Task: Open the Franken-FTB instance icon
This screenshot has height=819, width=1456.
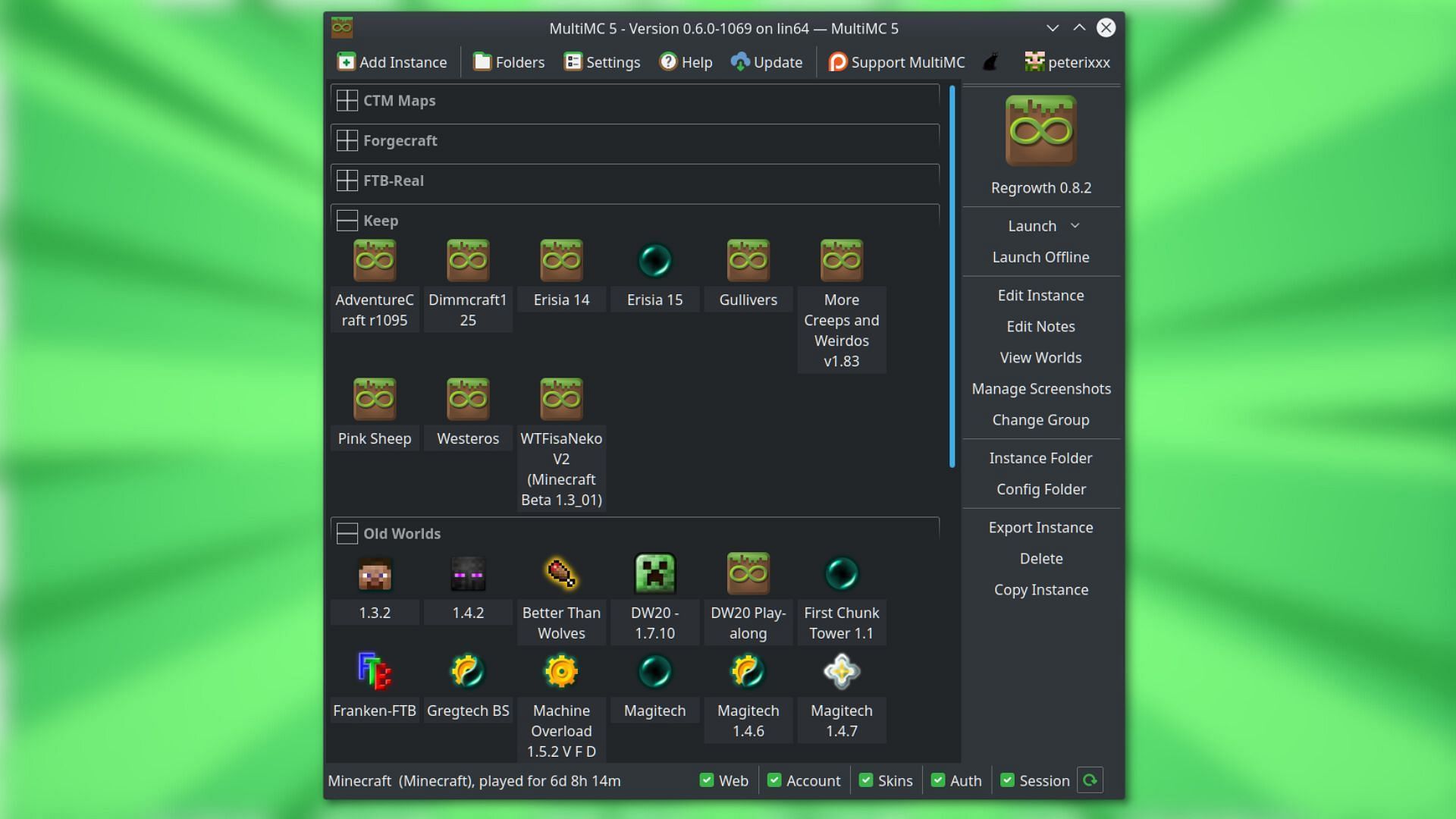Action: (x=374, y=671)
